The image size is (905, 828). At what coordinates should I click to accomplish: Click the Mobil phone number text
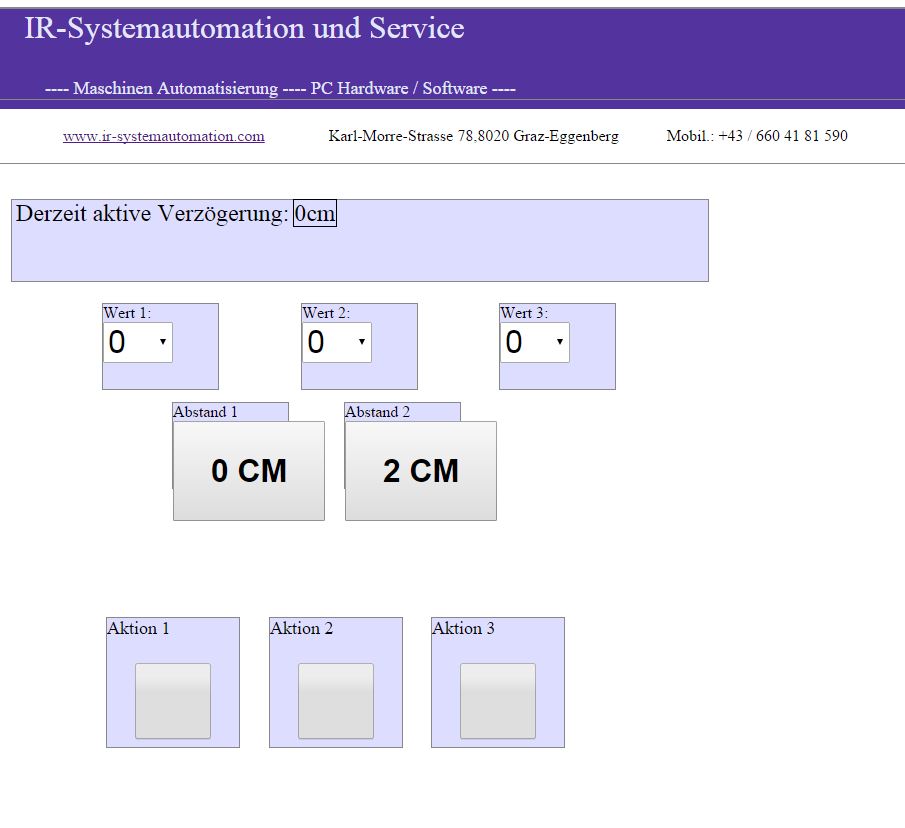click(x=757, y=136)
